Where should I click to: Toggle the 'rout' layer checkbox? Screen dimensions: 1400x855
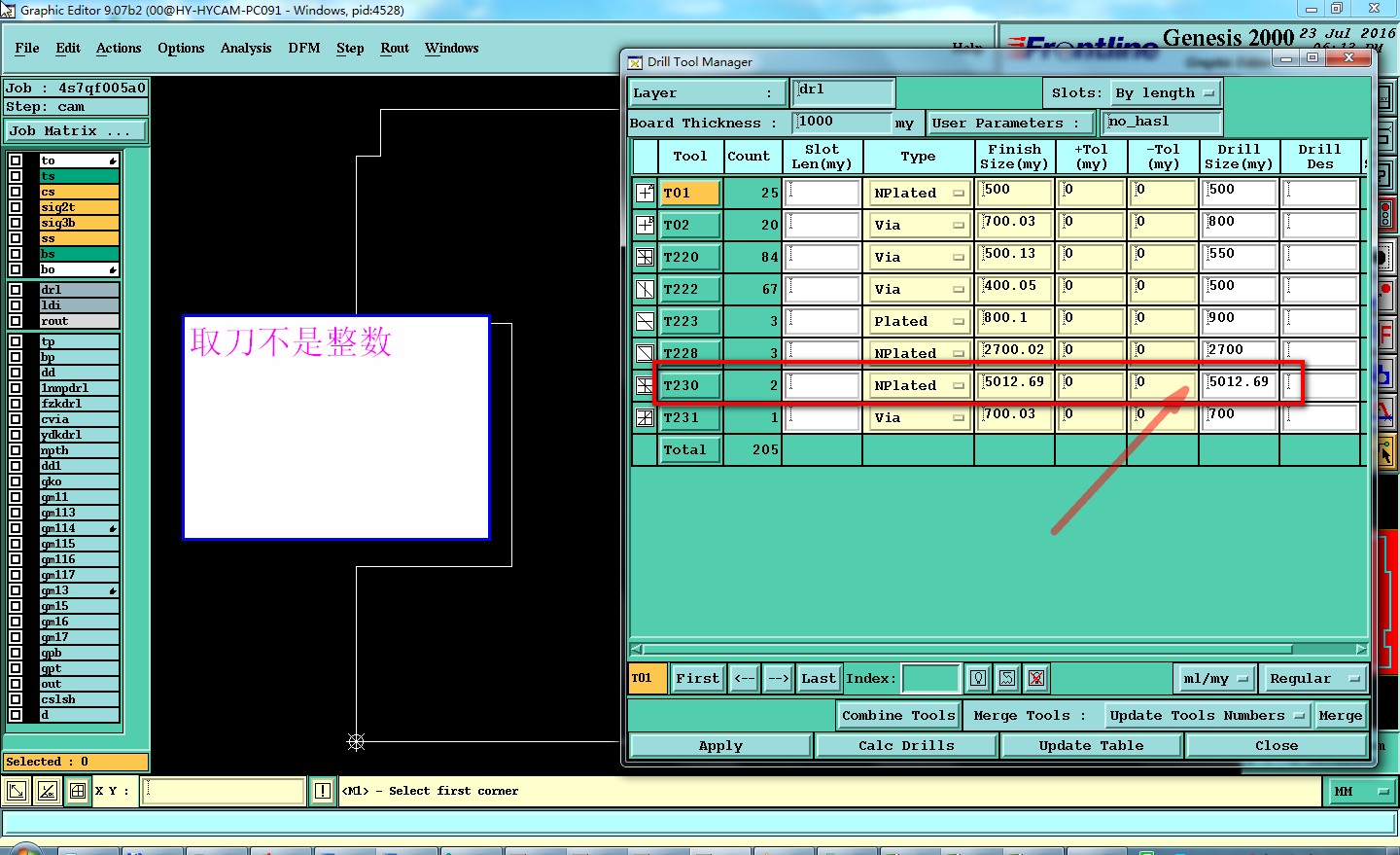(16, 321)
